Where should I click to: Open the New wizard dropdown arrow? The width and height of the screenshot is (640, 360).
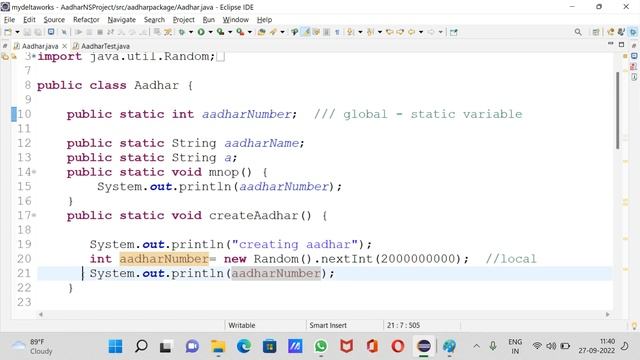17,32
